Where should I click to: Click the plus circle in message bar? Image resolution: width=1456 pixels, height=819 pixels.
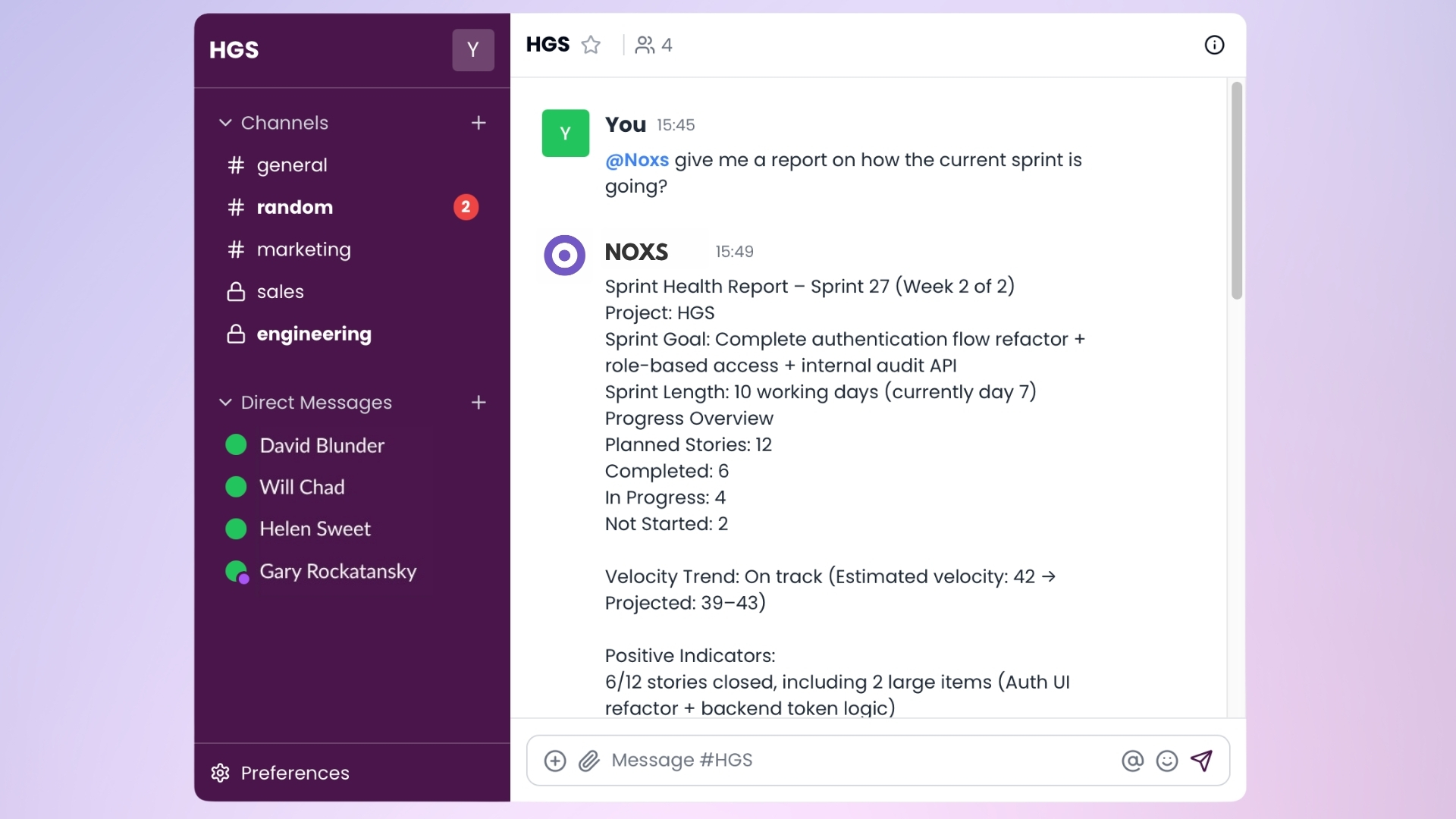tap(555, 761)
